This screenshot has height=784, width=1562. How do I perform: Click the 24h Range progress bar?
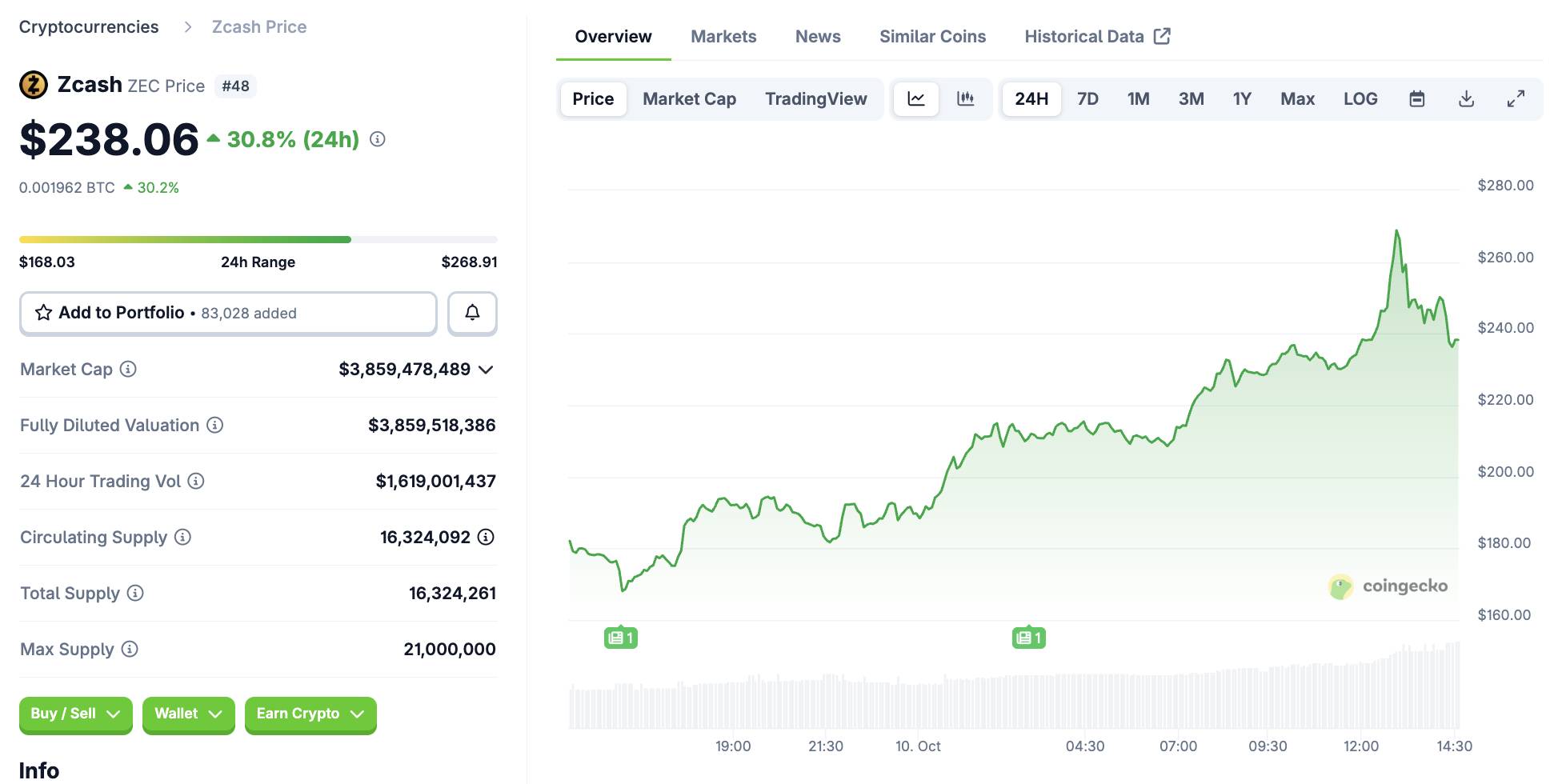tap(258, 239)
